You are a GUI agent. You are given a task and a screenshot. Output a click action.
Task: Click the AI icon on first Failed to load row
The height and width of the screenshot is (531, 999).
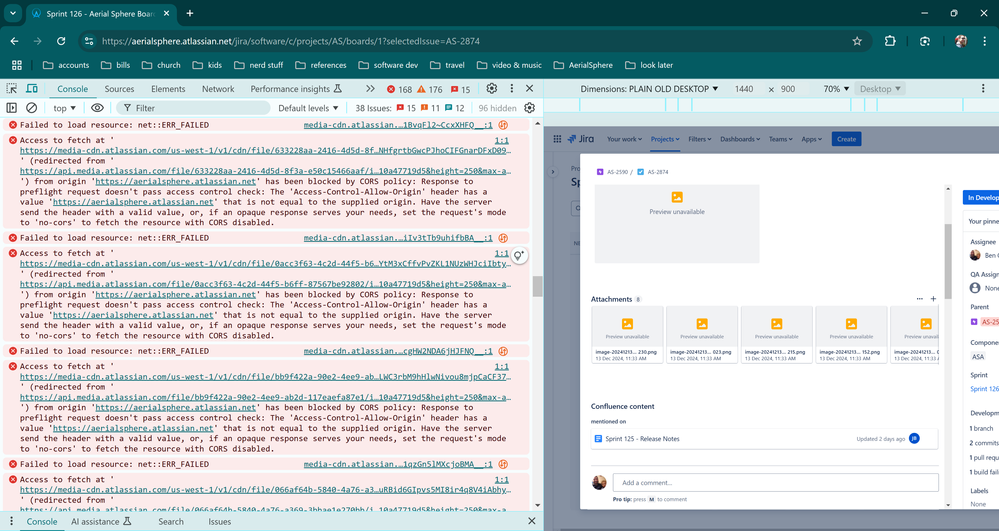503,125
